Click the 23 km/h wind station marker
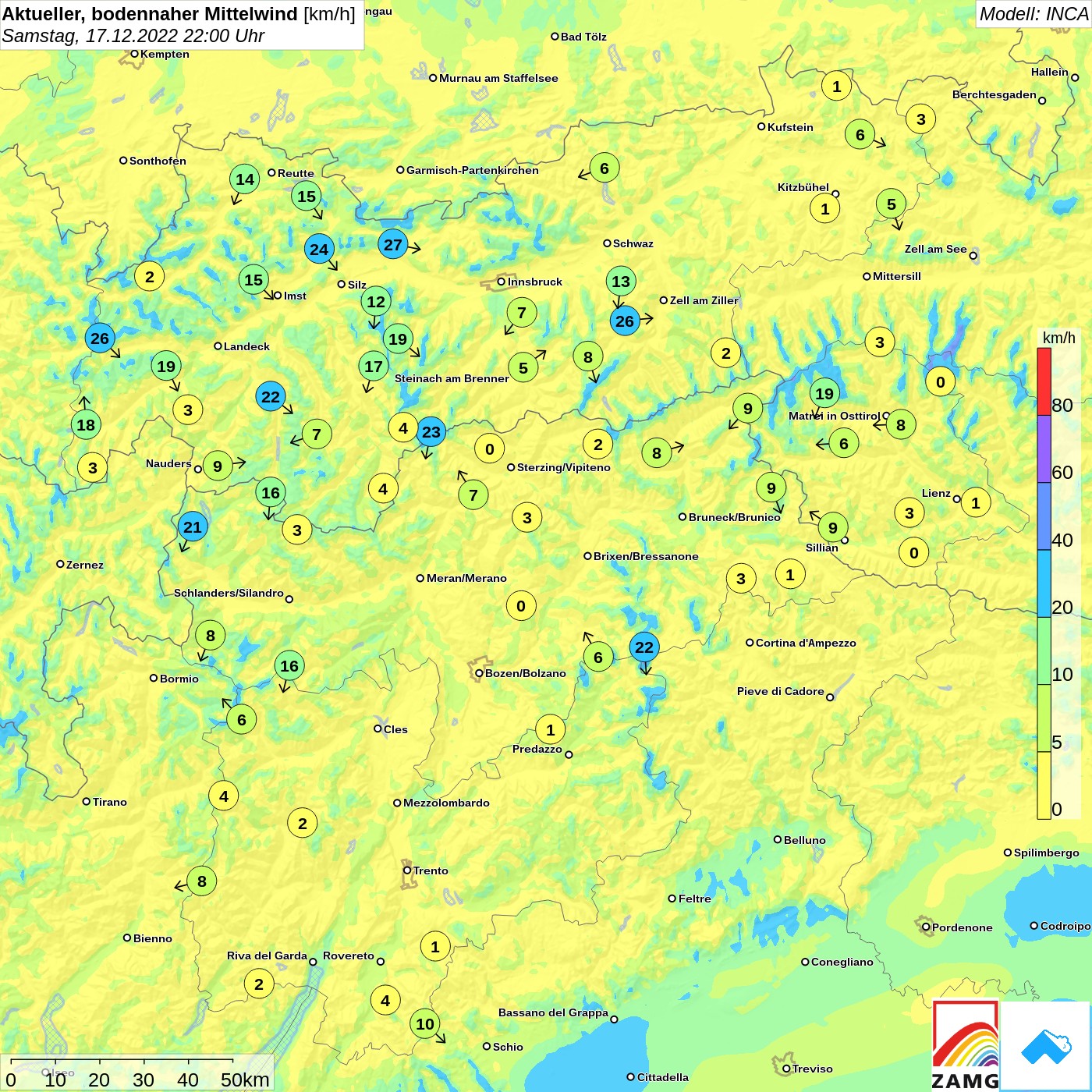The height and width of the screenshot is (1092, 1092). coord(431,431)
